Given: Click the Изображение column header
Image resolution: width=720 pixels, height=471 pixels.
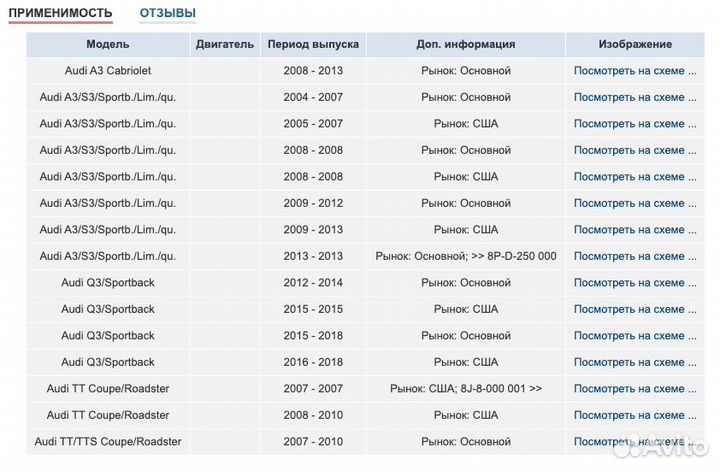Looking at the screenshot, I should [635, 44].
